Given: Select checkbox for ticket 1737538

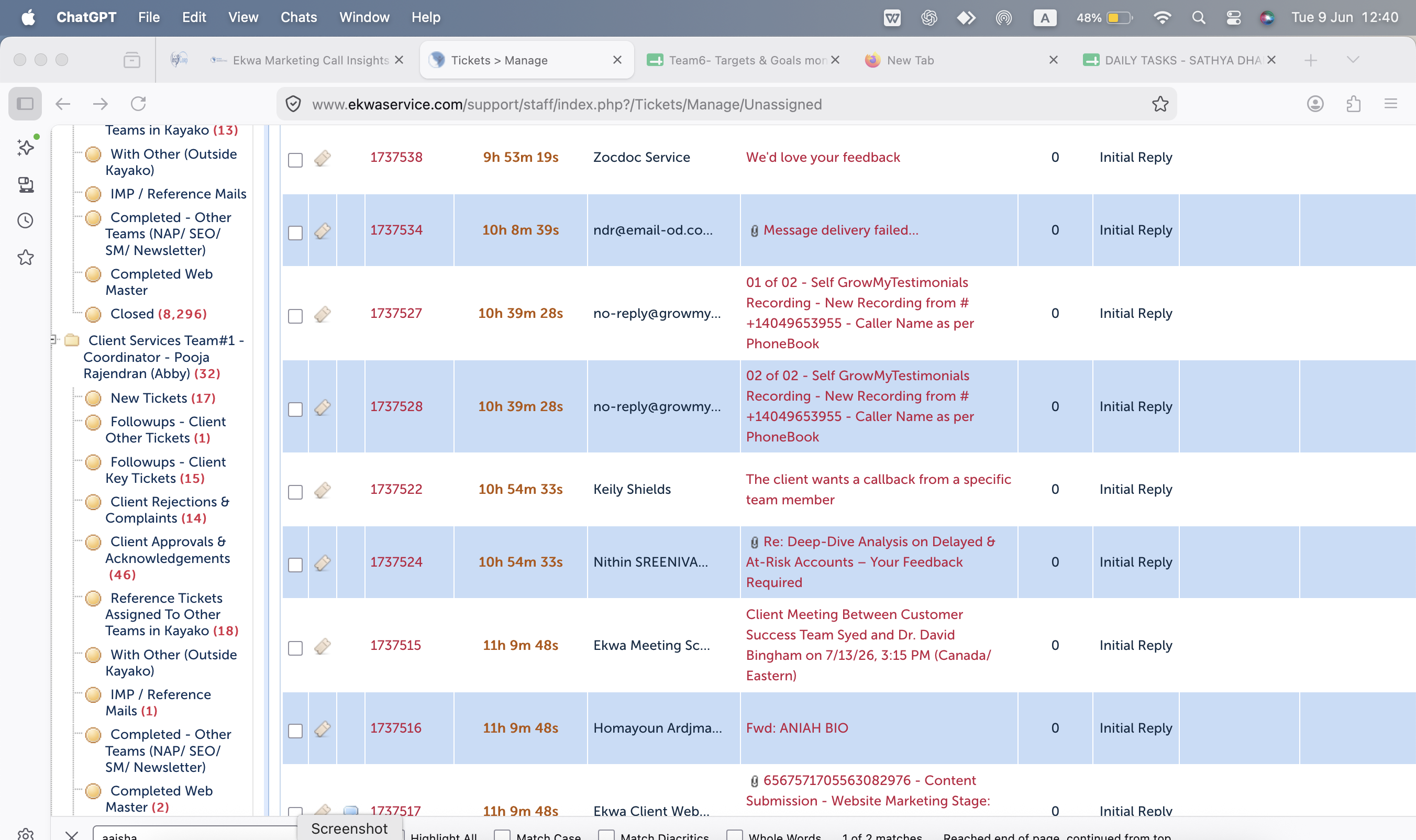Looking at the screenshot, I should (x=295, y=160).
